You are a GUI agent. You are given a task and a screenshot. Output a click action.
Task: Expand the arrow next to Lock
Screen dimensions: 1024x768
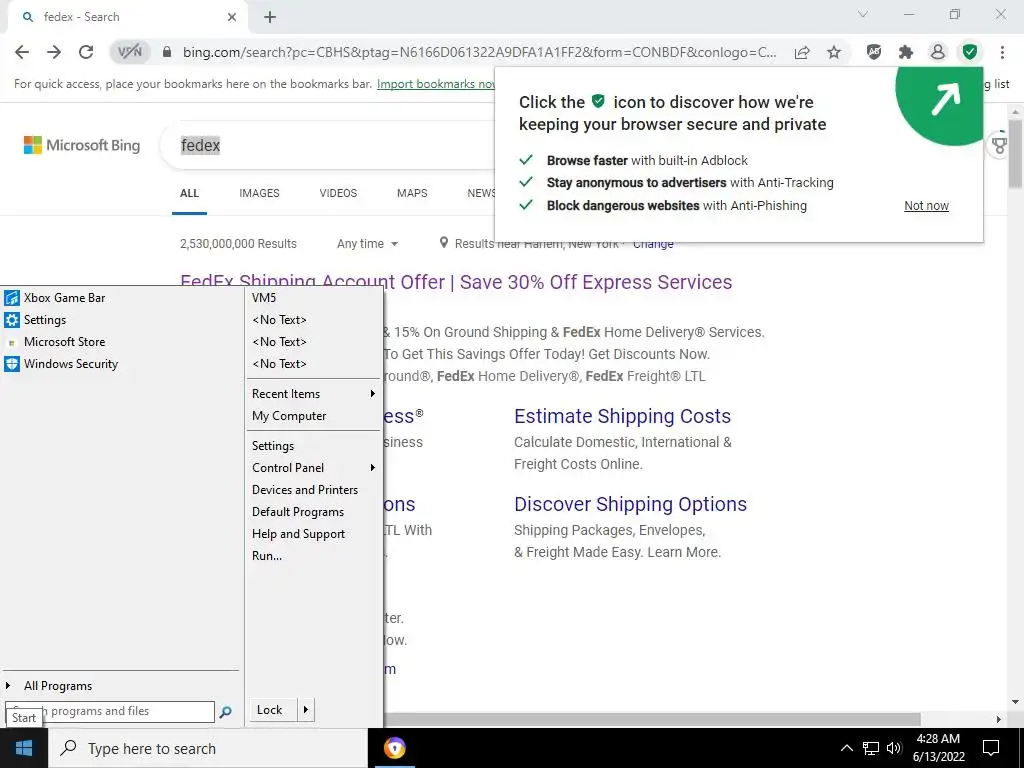click(x=306, y=710)
